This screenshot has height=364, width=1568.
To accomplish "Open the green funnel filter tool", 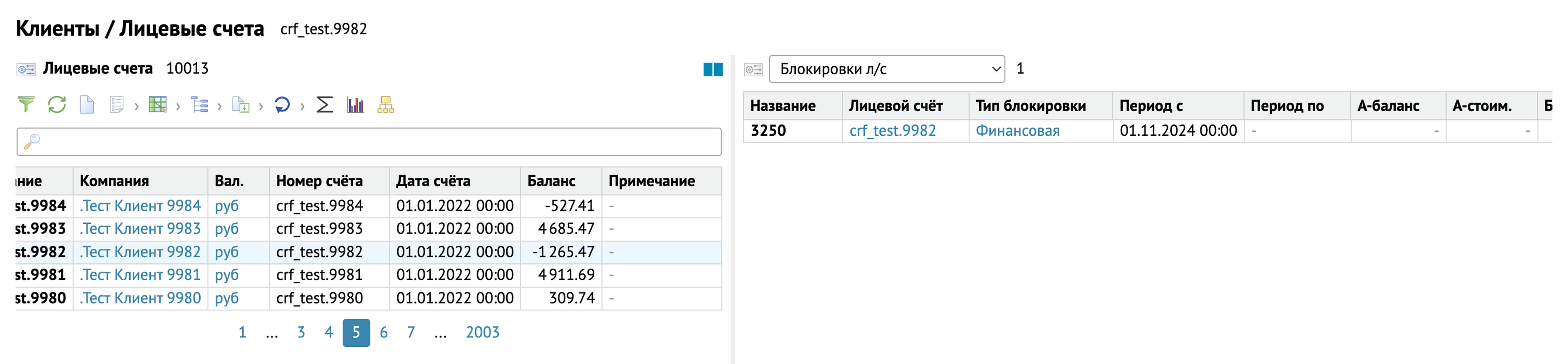I will tap(26, 105).
